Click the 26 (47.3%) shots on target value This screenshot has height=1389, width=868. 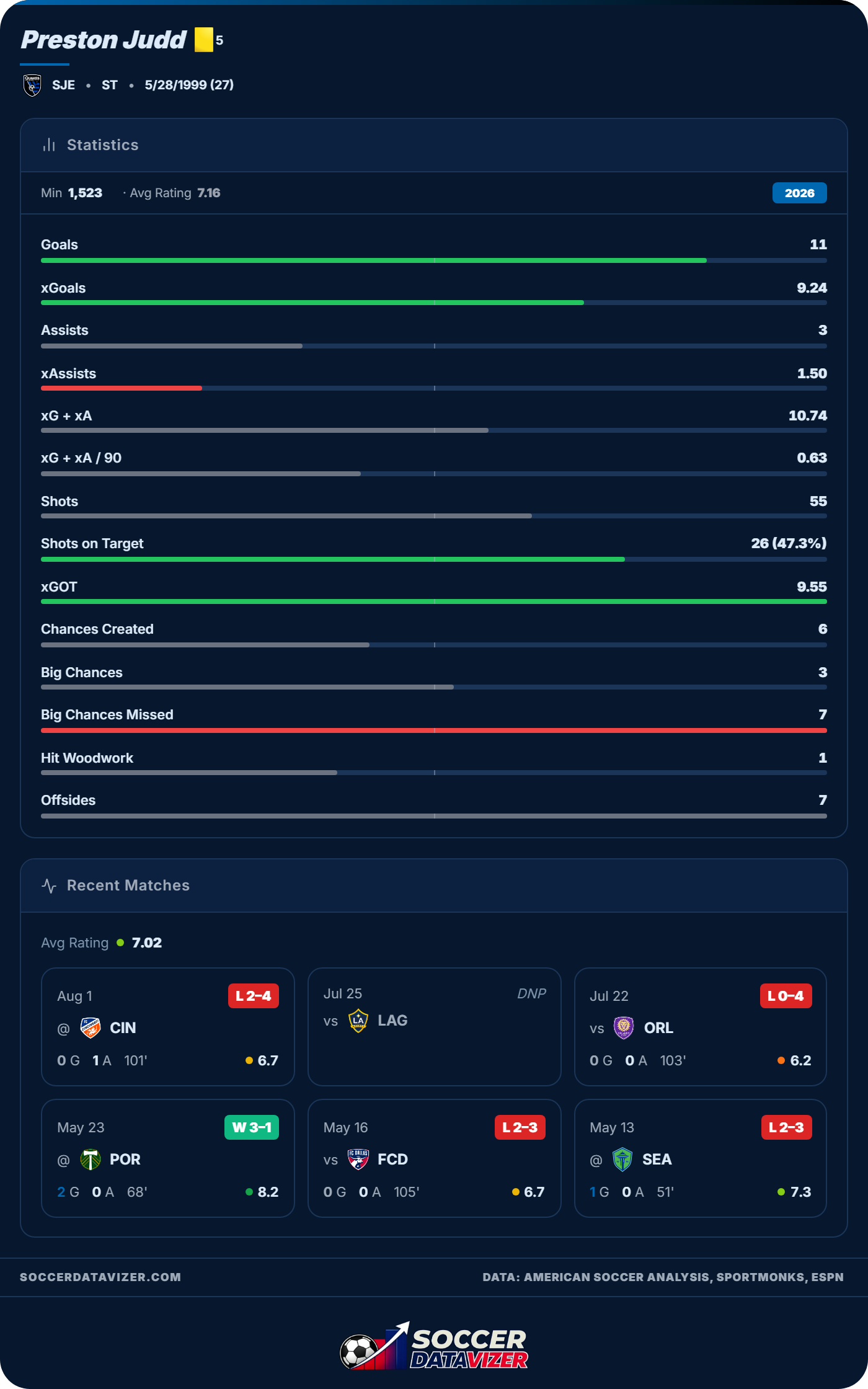(789, 543)
